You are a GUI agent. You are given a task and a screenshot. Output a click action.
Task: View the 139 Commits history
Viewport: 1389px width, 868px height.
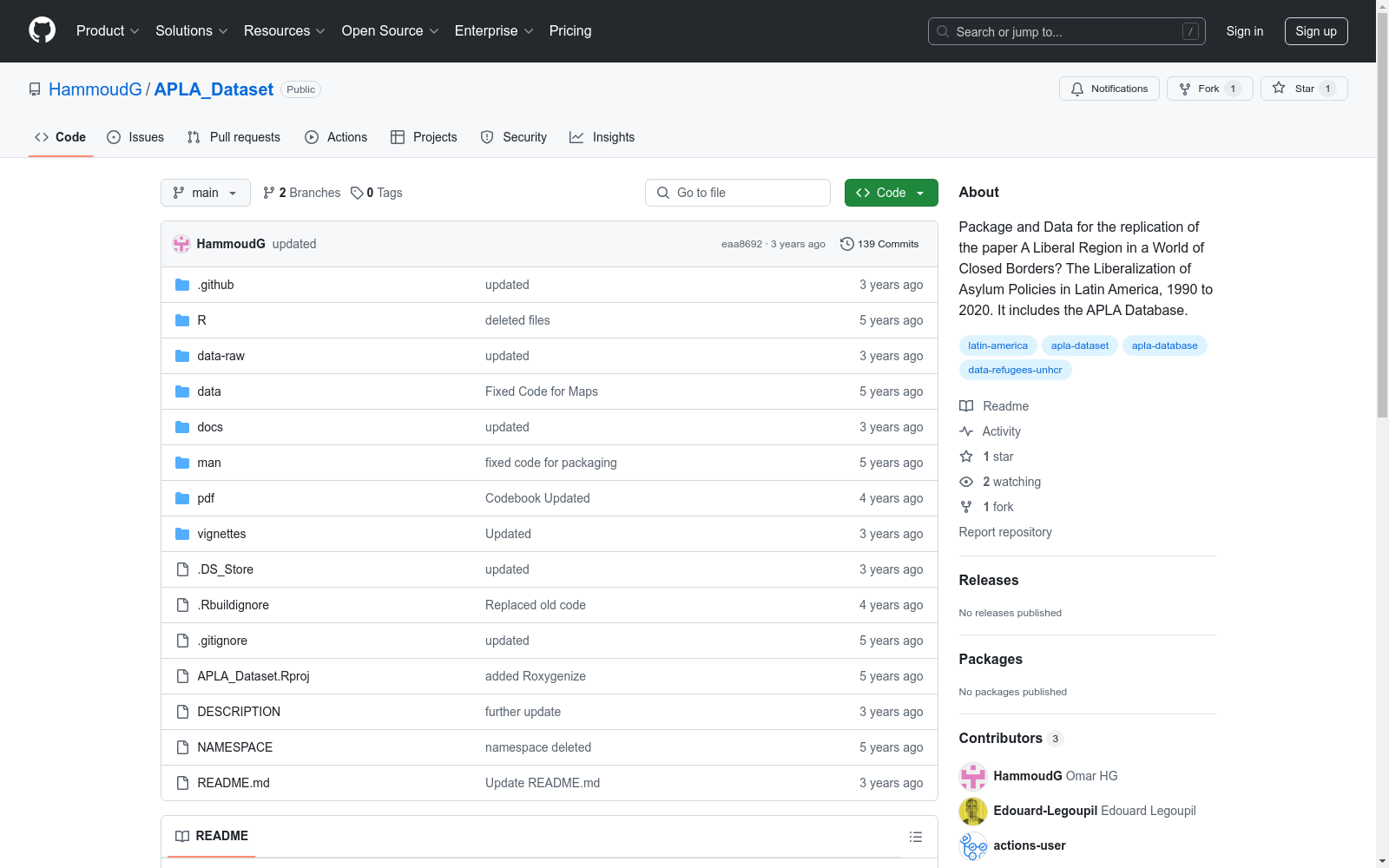pyautogui.click(x=879, y=244)
